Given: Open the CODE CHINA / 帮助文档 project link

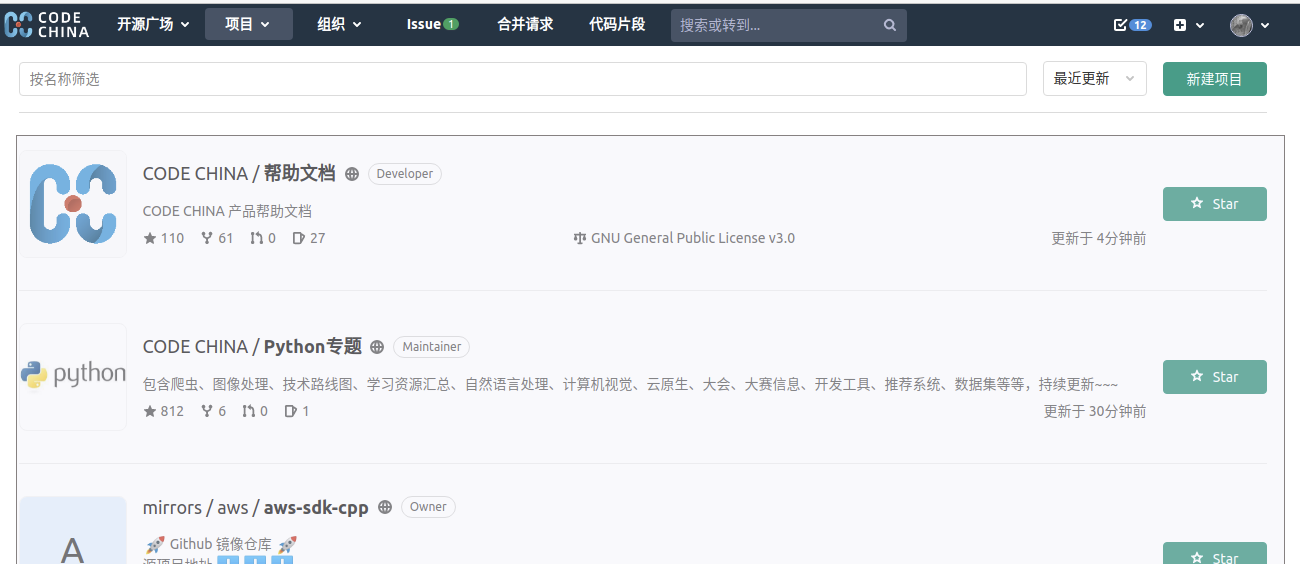Looking at the screenshot, I should pyautogui.click(x=239, y=173).
